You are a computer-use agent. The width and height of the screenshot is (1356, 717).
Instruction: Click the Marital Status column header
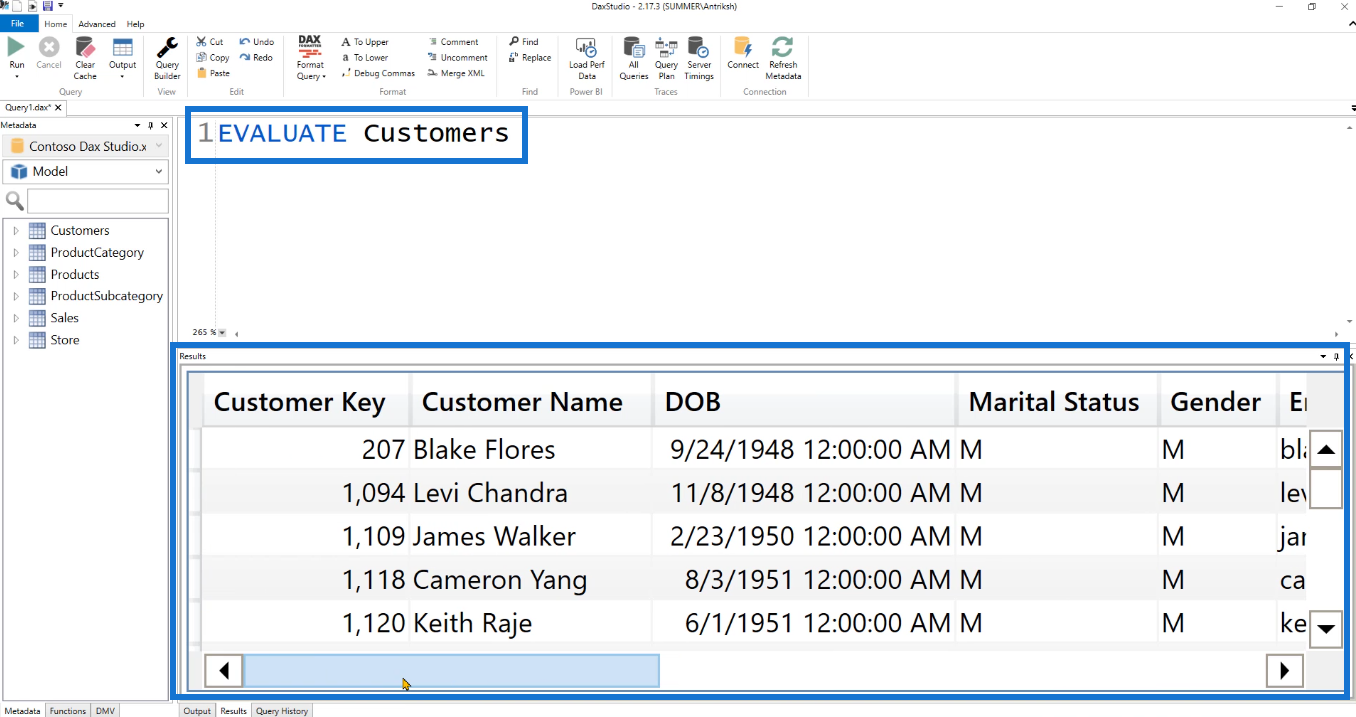click(1058, 401)
